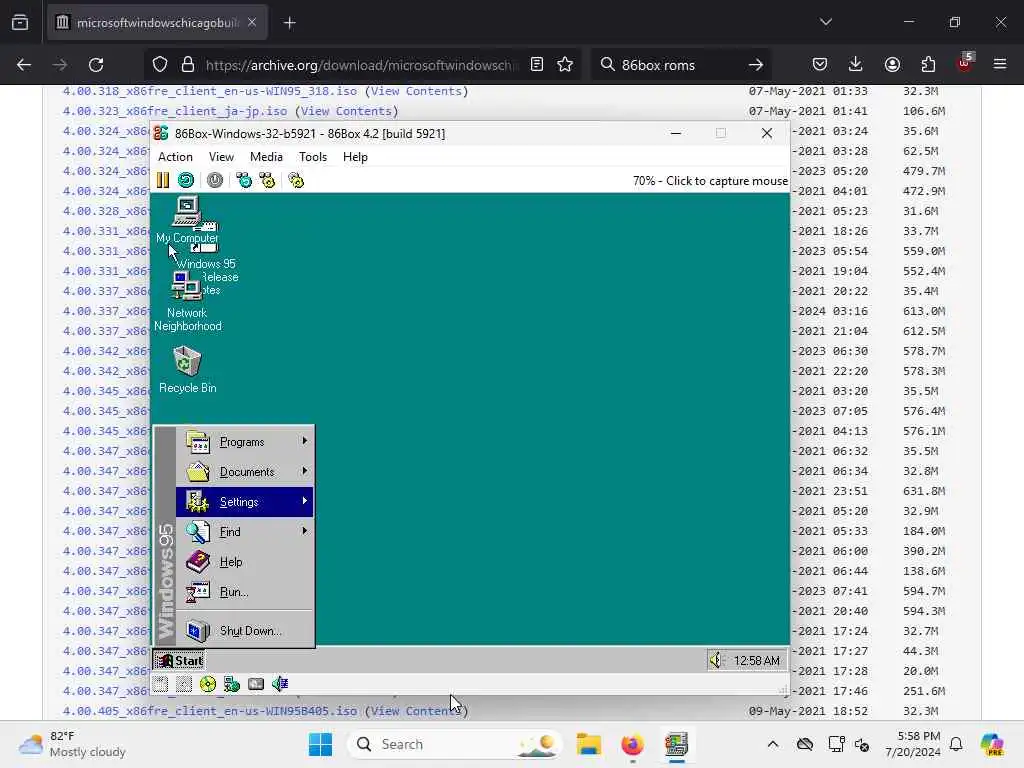Open Firefox downloads panel
The height and width of the screenshot is (768, 1024).
point(856,65)
